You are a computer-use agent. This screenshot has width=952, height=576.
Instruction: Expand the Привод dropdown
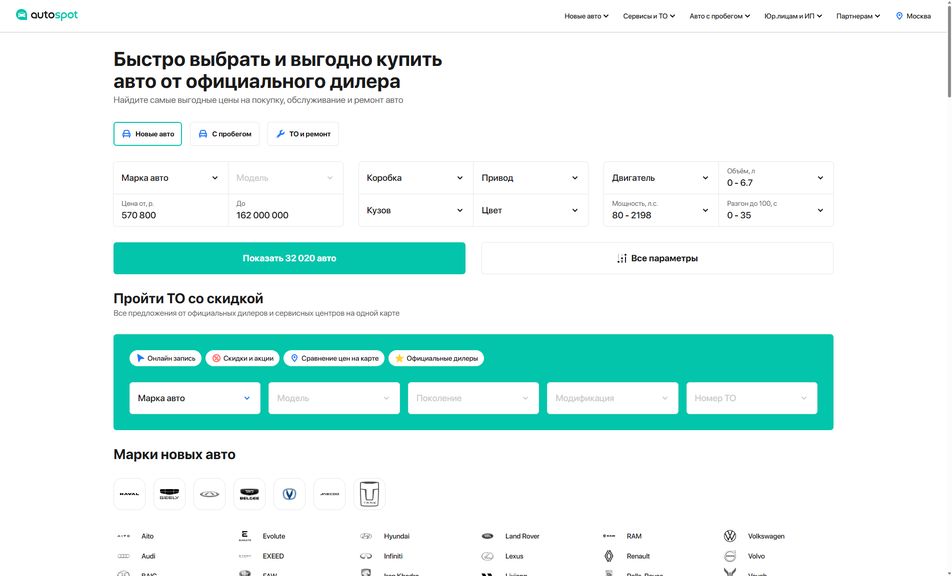531,178
